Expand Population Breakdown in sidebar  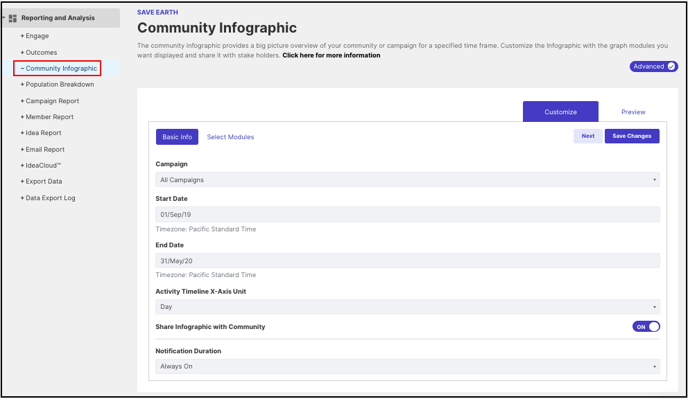coord(57,84)
